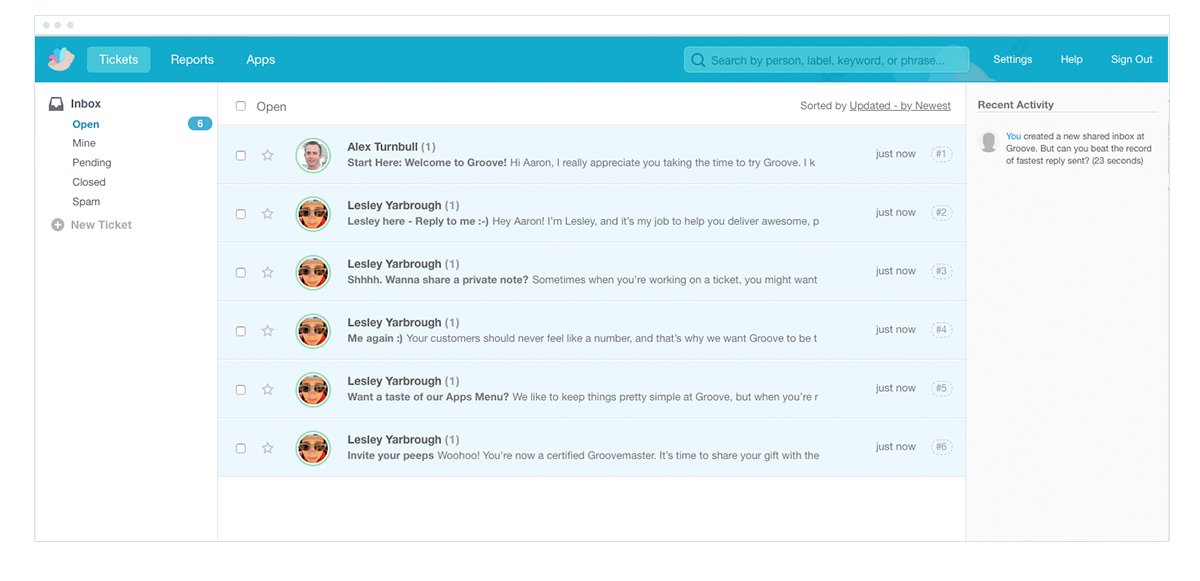Viewport: 1200px width, 581px height.
Task: Click the #6 ticket number badge
Action: [941, 447]
